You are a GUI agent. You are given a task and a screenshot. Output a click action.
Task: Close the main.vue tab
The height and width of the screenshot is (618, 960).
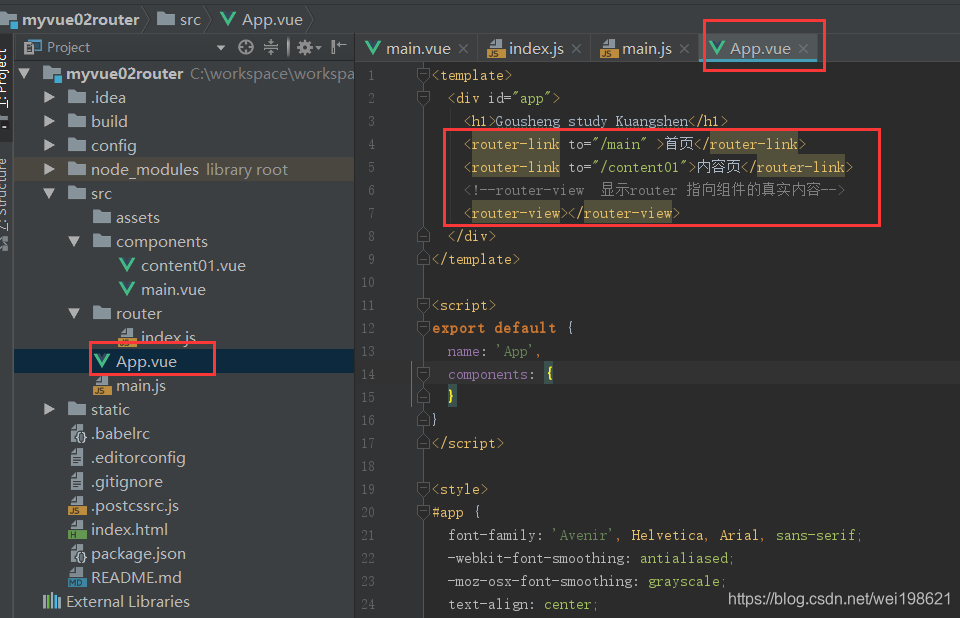[463, 48]
